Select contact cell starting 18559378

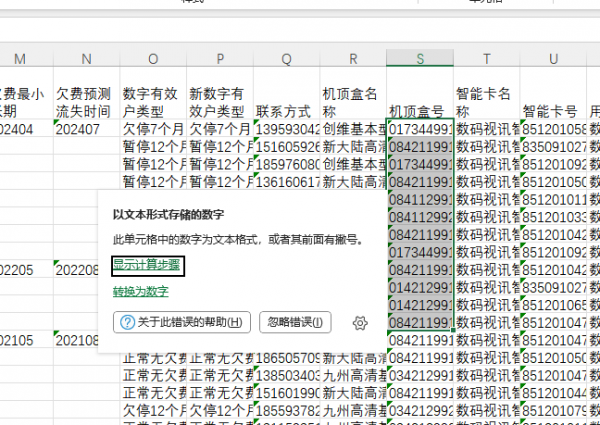(x=286, y=410)
